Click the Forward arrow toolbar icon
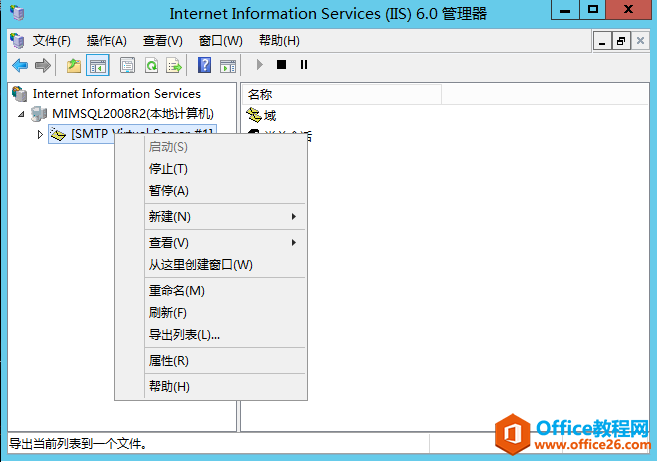The width and height of the screenshot is (658, 462). 43,65
